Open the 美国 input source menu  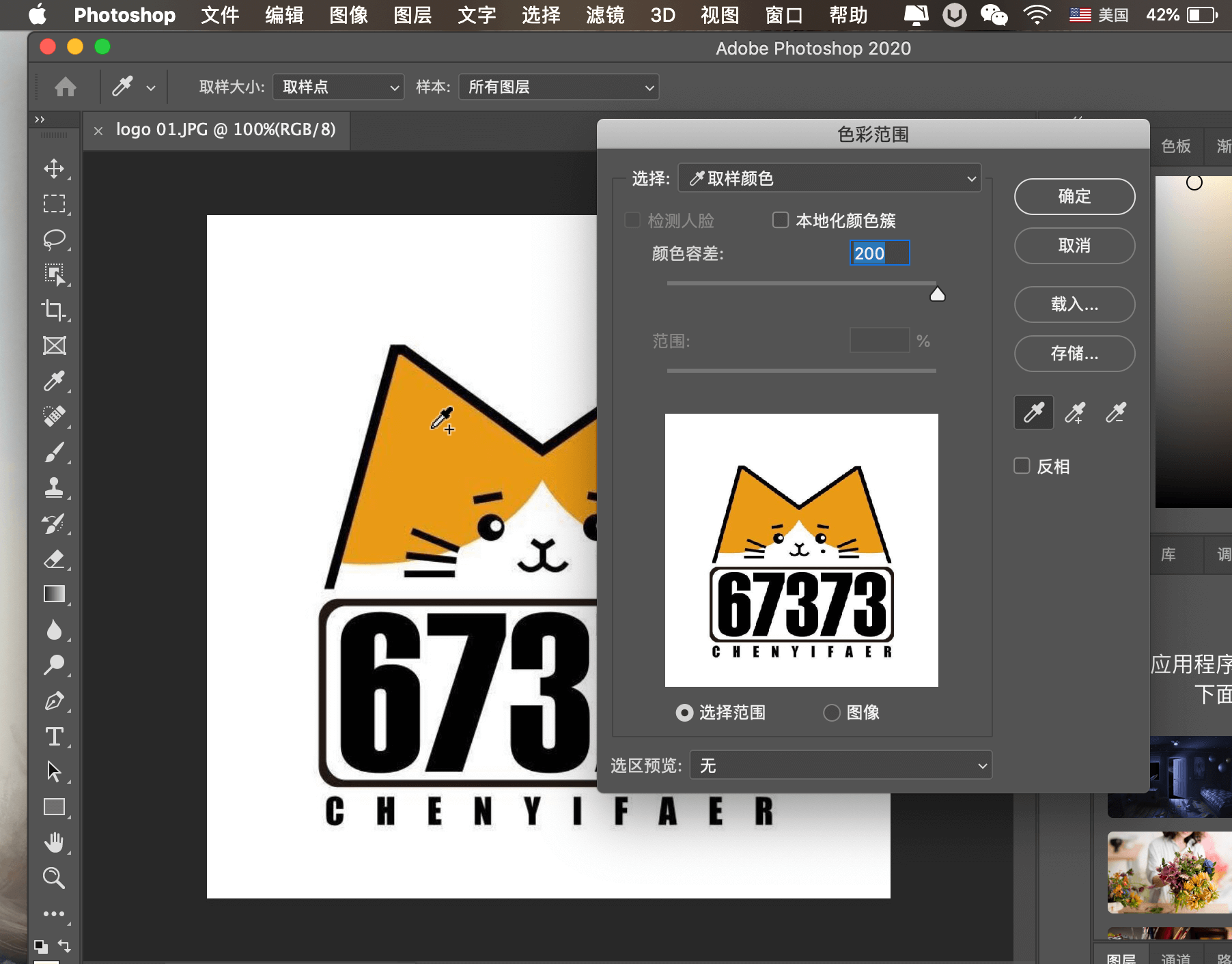[x=1099, y=15]
